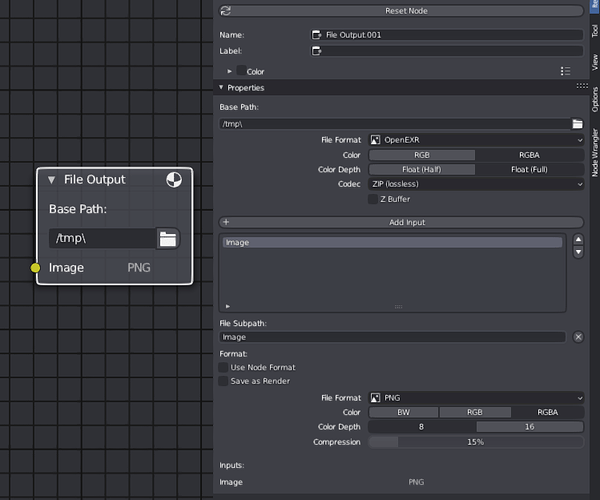Click yellow Image input socket on node
The height and width of the screenshot is (500, 600).
(x=35, y=268)
